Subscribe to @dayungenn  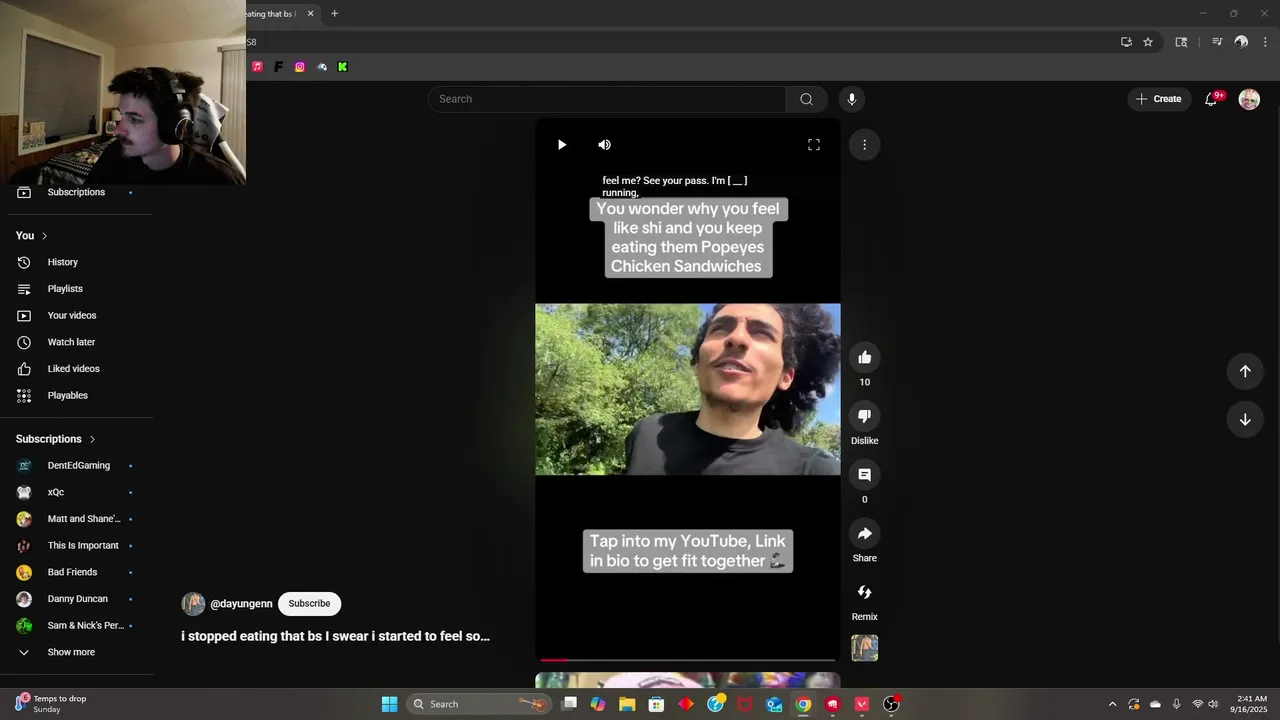click(309, 603)
